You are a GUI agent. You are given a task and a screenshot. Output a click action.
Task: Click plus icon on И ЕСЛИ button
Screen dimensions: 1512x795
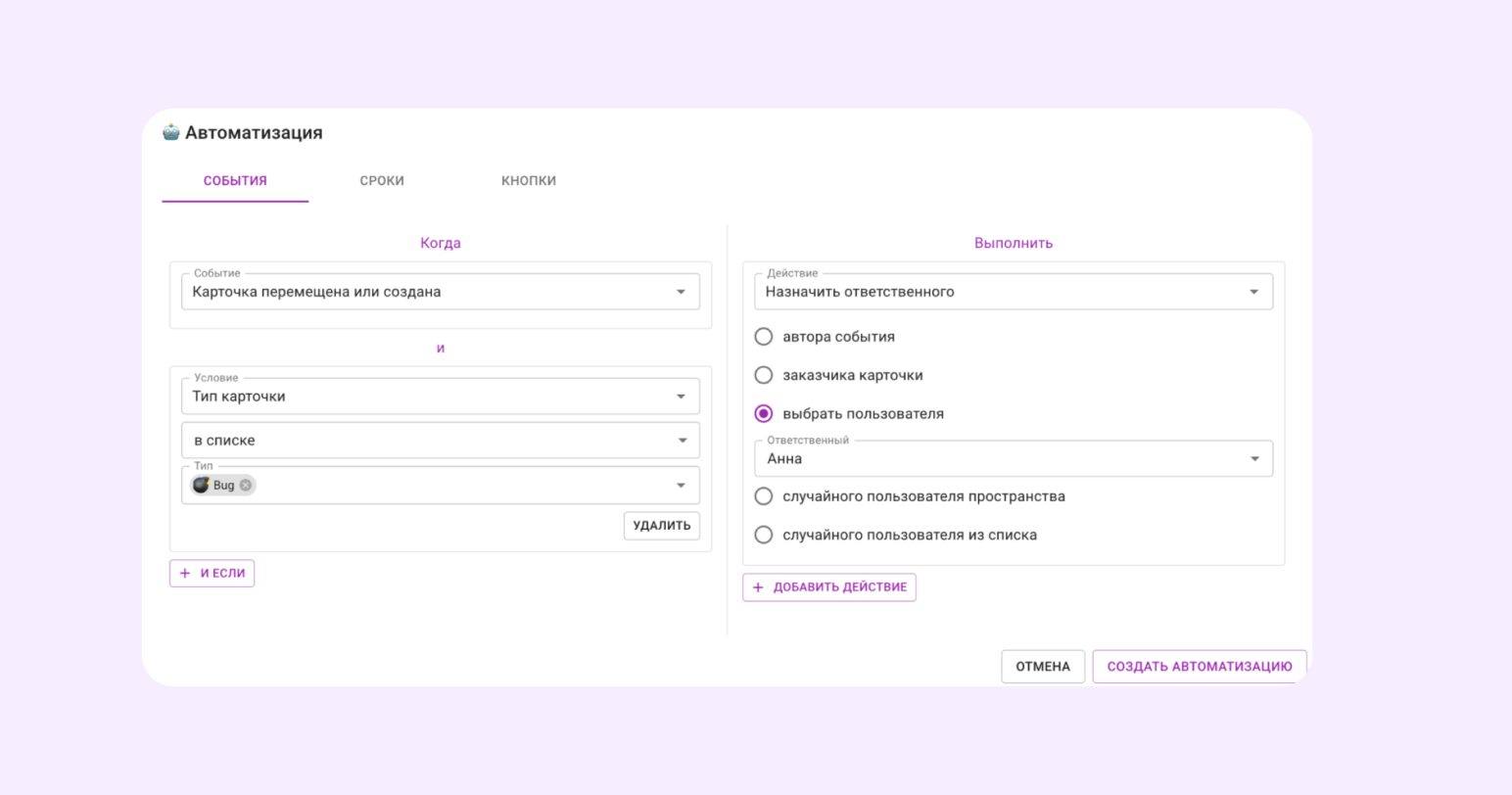(185, 574)
